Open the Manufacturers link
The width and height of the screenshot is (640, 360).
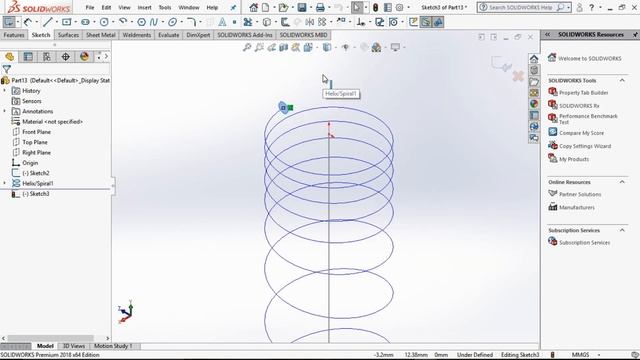[576, 207]
